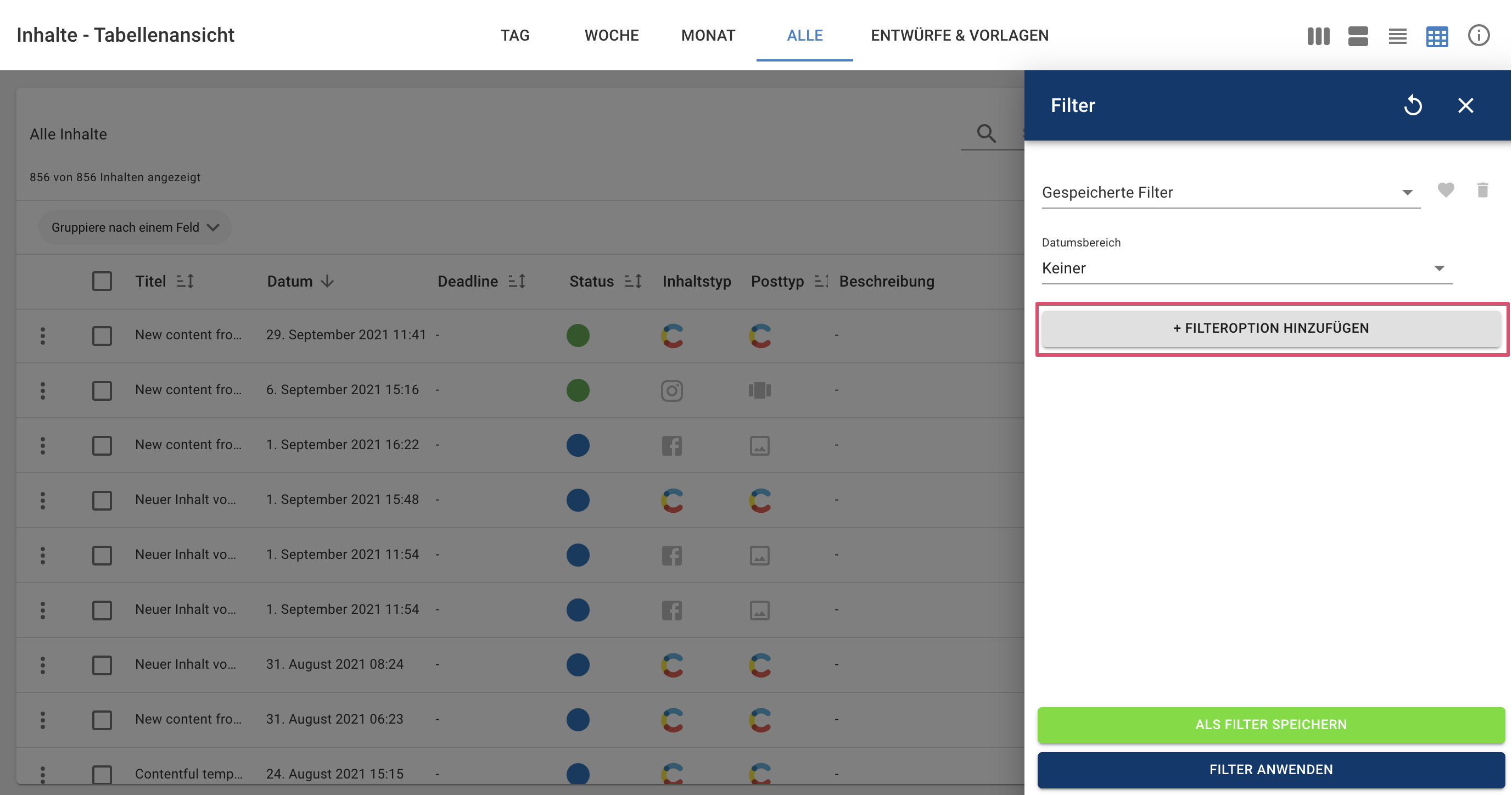The image size is (1512, 795).
Task: Select the table grid view icon
Action: pos(1437,36)
